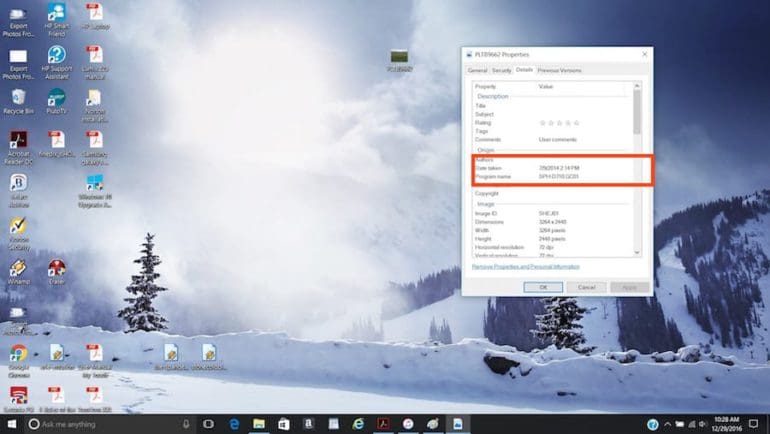
Task: Launch Google Chrome from the desktop
Action: click(x=19, y=360)
